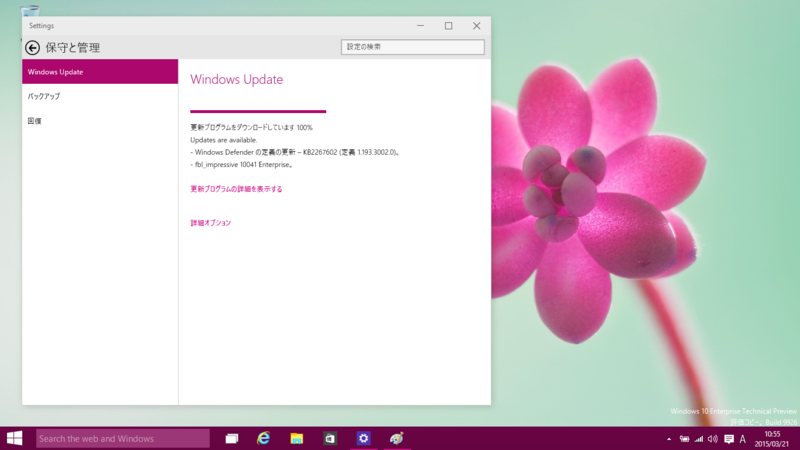The height and width of the screenshot is (450, 800).
Task: Open 更新プログラムの詳細を表示する link
Action: [x=236, y=189]
